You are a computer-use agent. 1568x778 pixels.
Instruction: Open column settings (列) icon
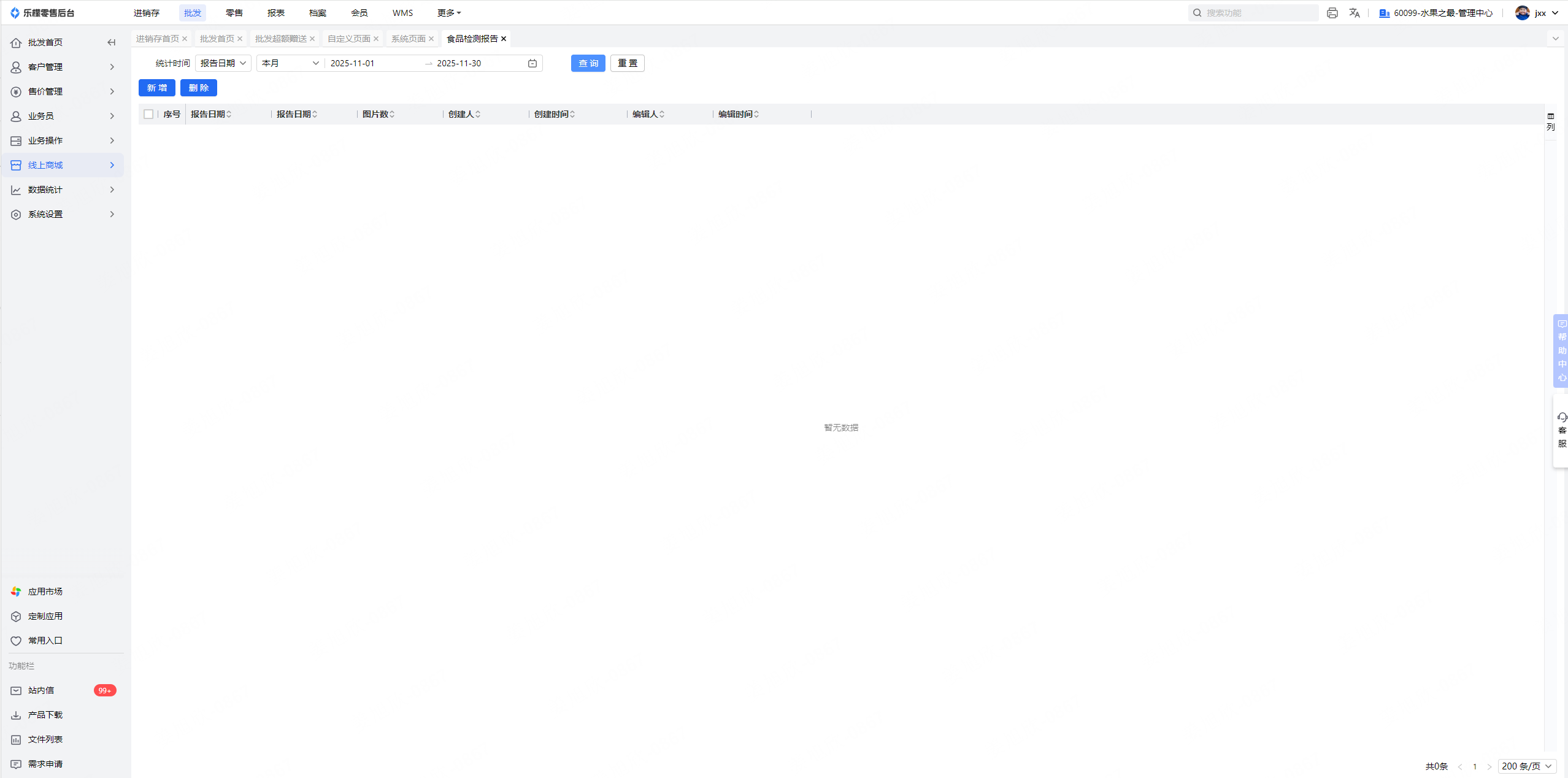click(1551, 121)
